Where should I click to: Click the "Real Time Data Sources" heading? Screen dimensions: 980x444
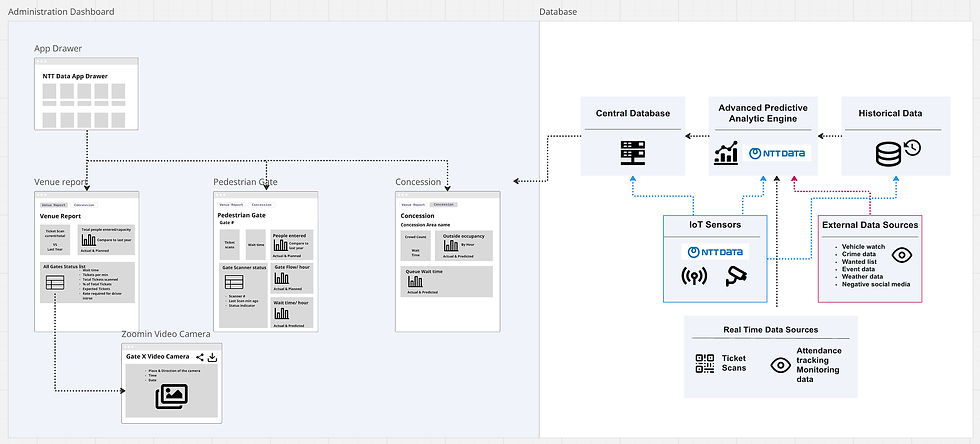(x=771, y=330)
